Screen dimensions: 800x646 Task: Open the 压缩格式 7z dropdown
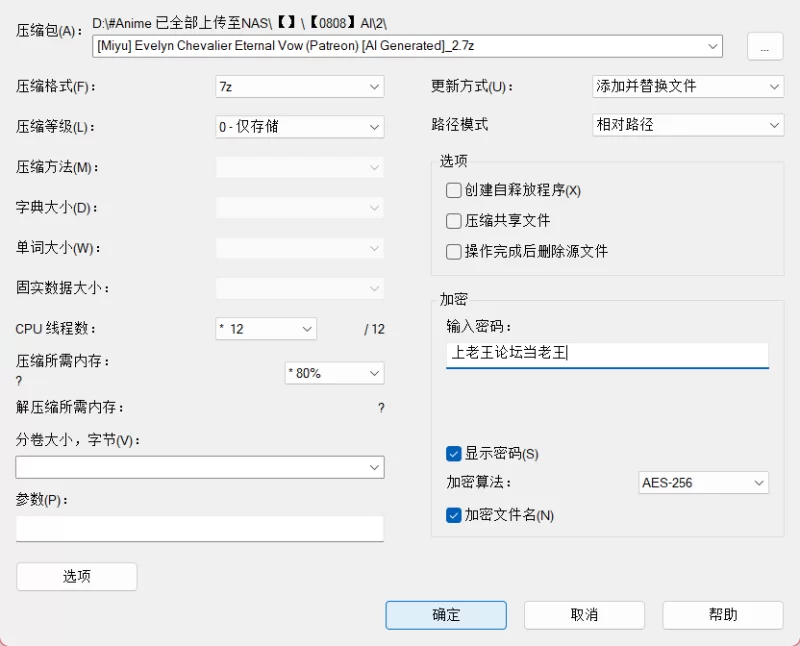coord(299,87)
